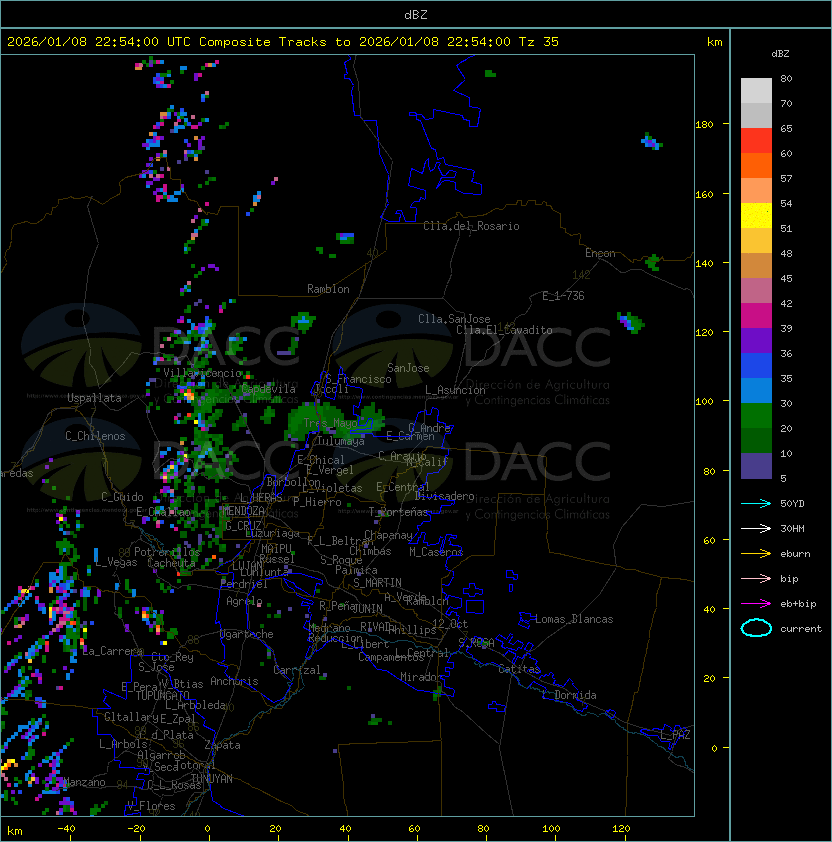Image resolution: width=832 pixels, height=842 pixels.
Task: Click the cyan 'current' ellipse legend symbol
Action: [756, 628]
